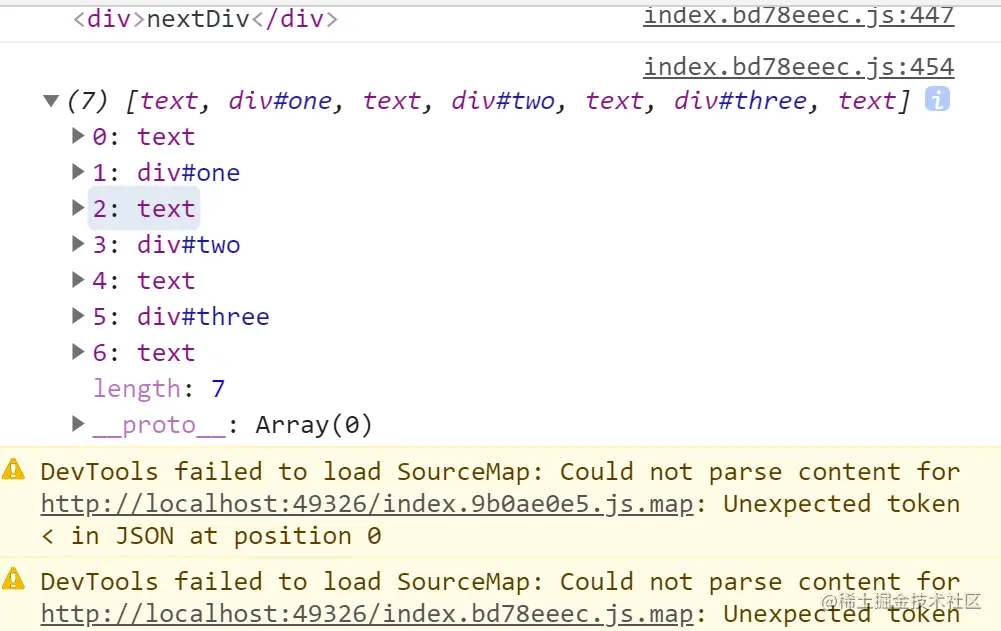Expand the arrow for item 1: div#one

click(78, 171)
